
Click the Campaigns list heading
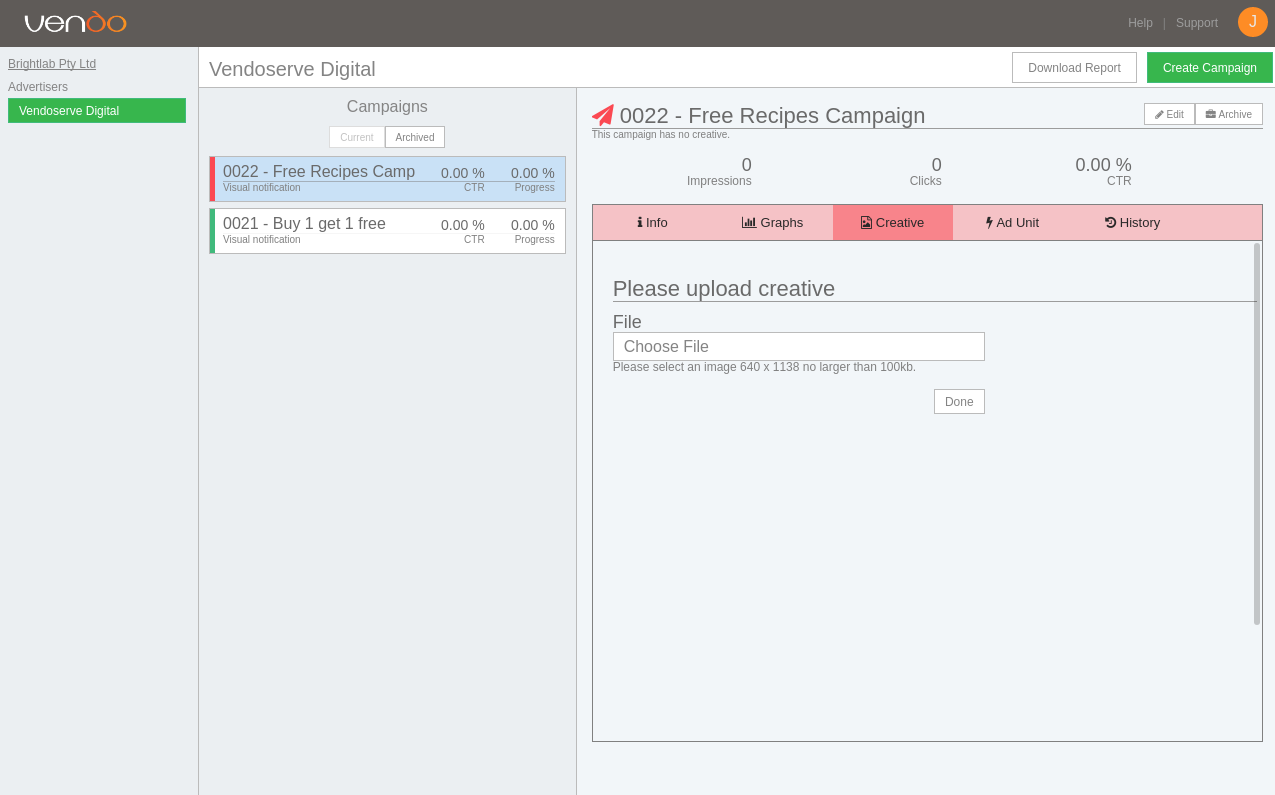click(x=387, y=107)
